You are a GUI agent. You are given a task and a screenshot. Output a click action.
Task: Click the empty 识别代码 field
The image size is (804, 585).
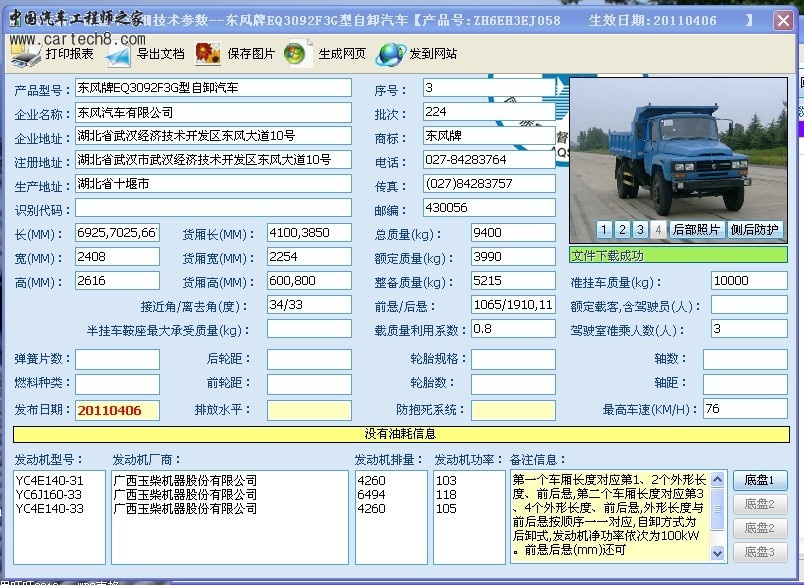(x=213, y=208)
